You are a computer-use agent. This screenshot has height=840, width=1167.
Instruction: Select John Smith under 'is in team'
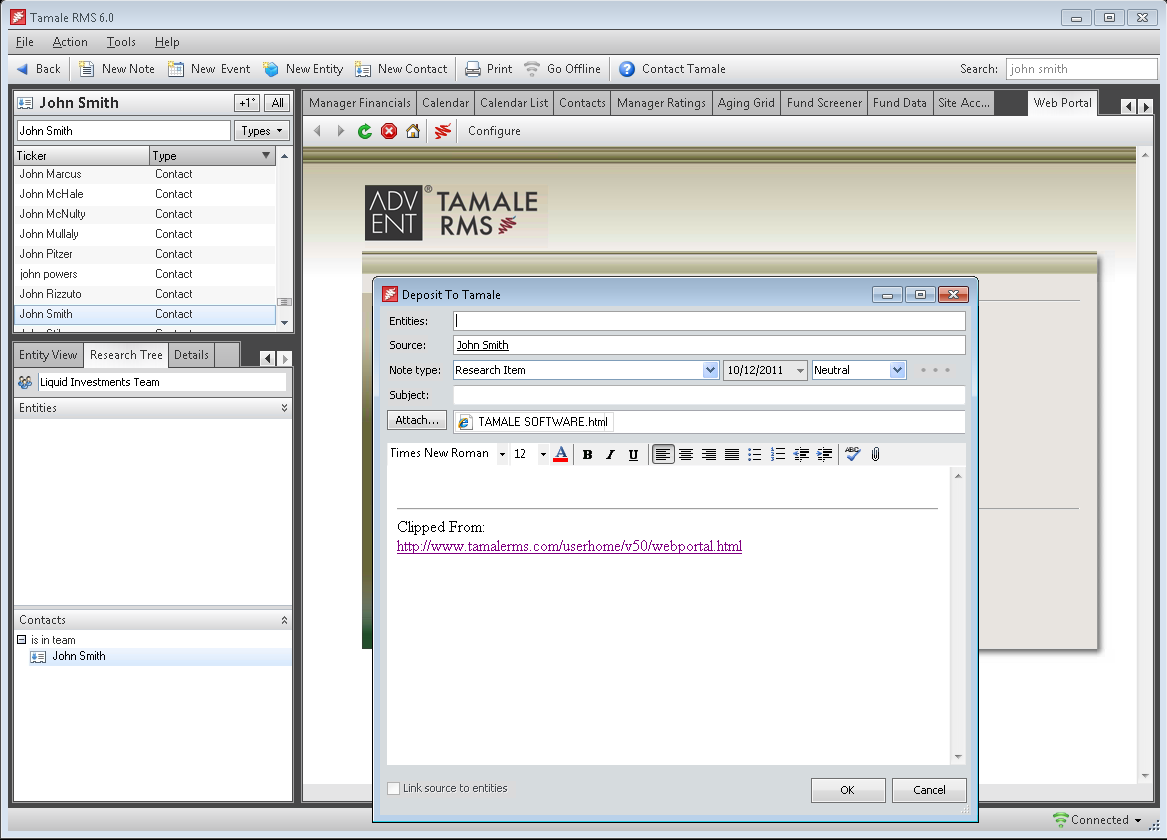[79, 657]
